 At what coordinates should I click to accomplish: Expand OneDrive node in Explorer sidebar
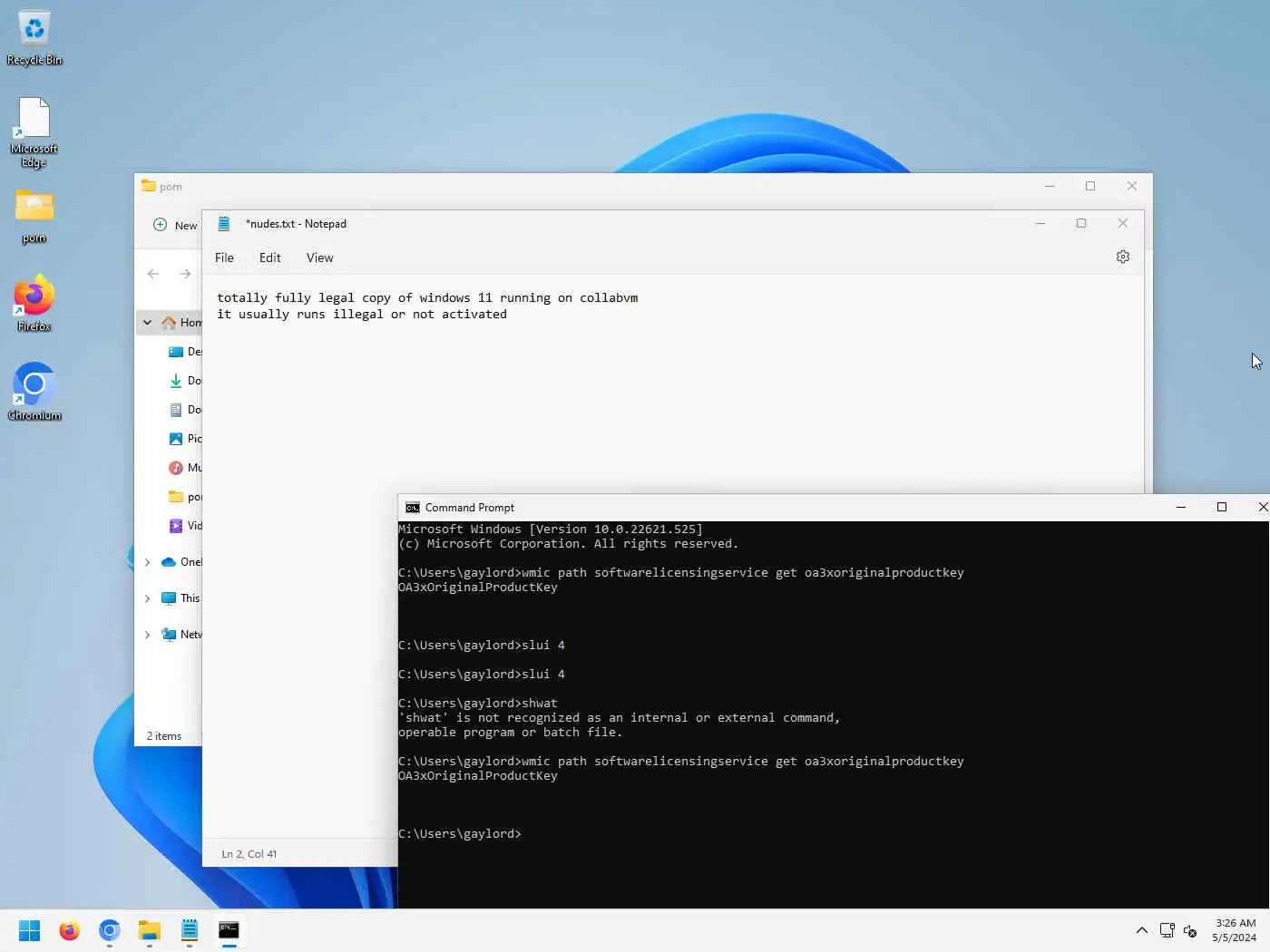point(147,562)
